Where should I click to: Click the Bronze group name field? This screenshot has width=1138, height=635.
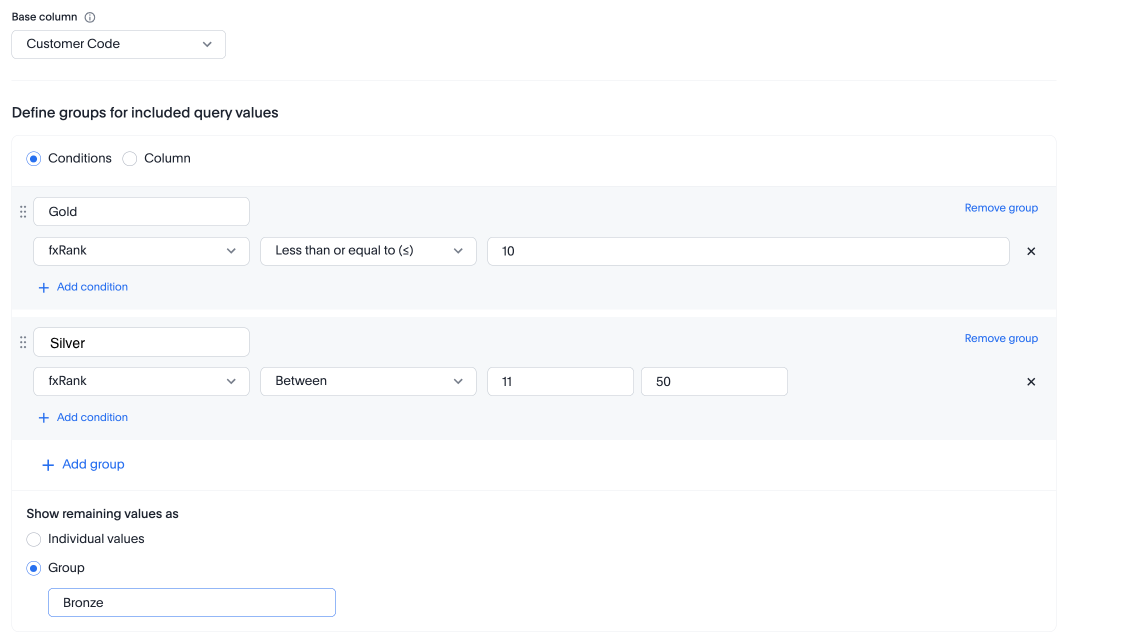click(x=190, y=602)
